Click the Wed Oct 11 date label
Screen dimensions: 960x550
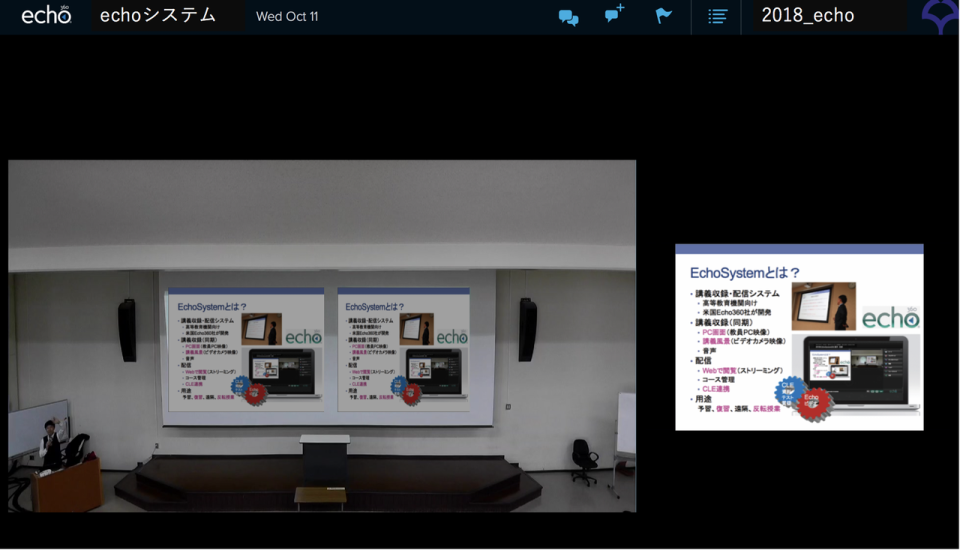(x=287, y=17)
